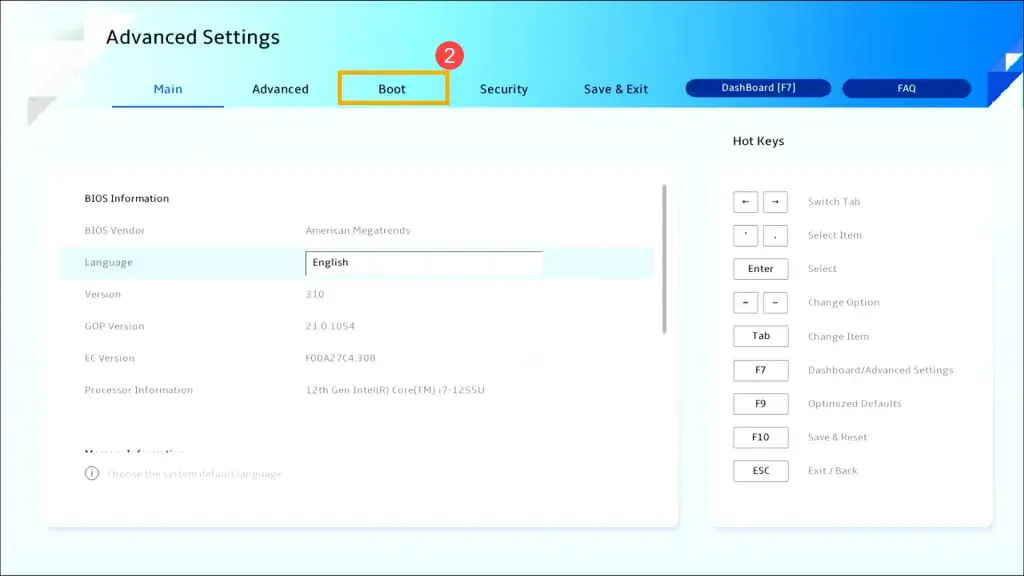
Task: Open the FAQ button
Action: click(906, 88)
